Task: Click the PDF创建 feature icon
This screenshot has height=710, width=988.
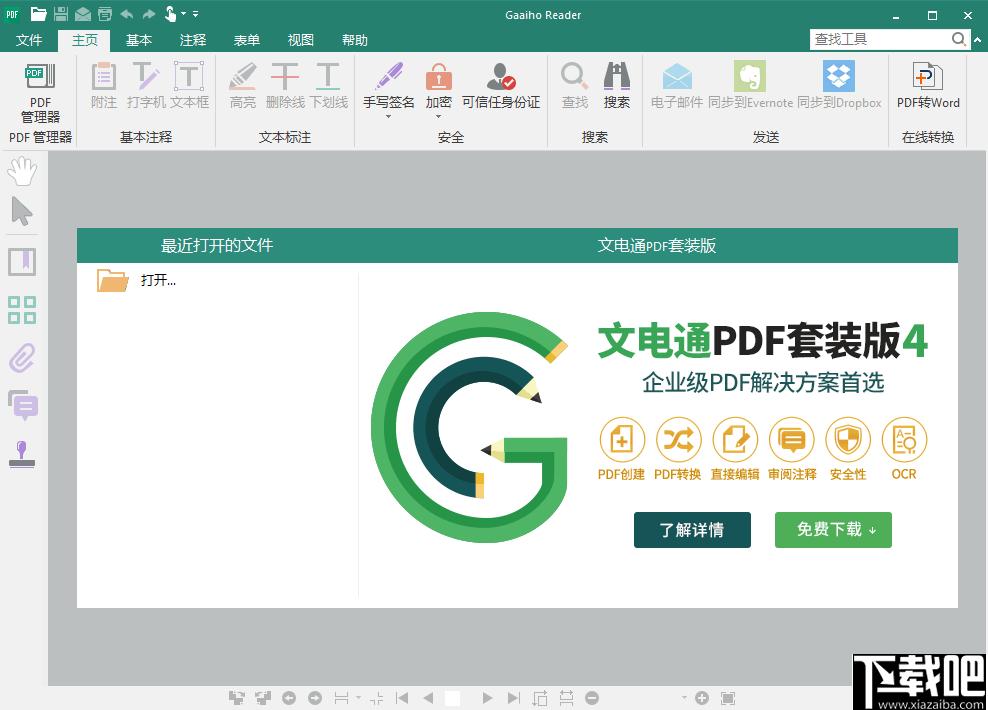Action: (621, 440)
